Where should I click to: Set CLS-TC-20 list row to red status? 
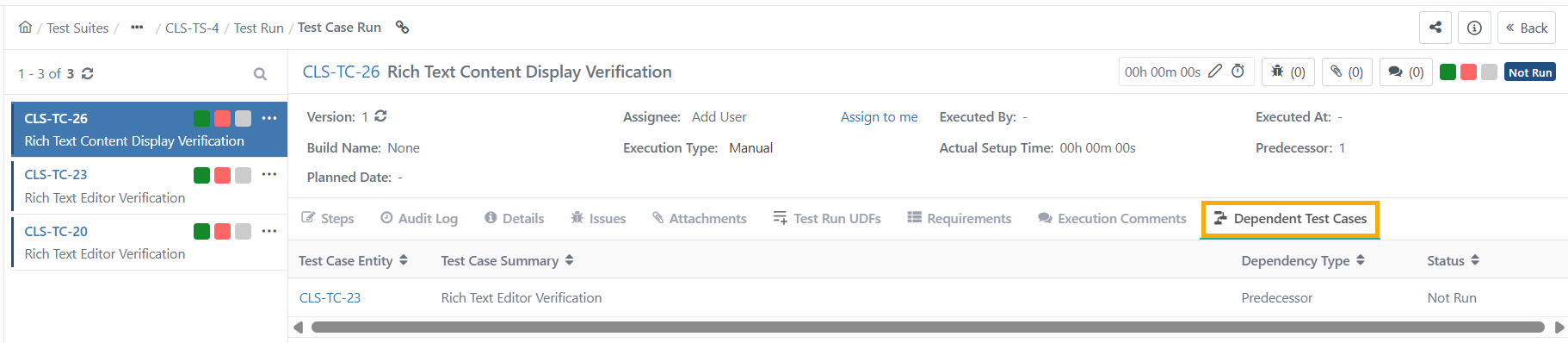(x=222, y=231)
